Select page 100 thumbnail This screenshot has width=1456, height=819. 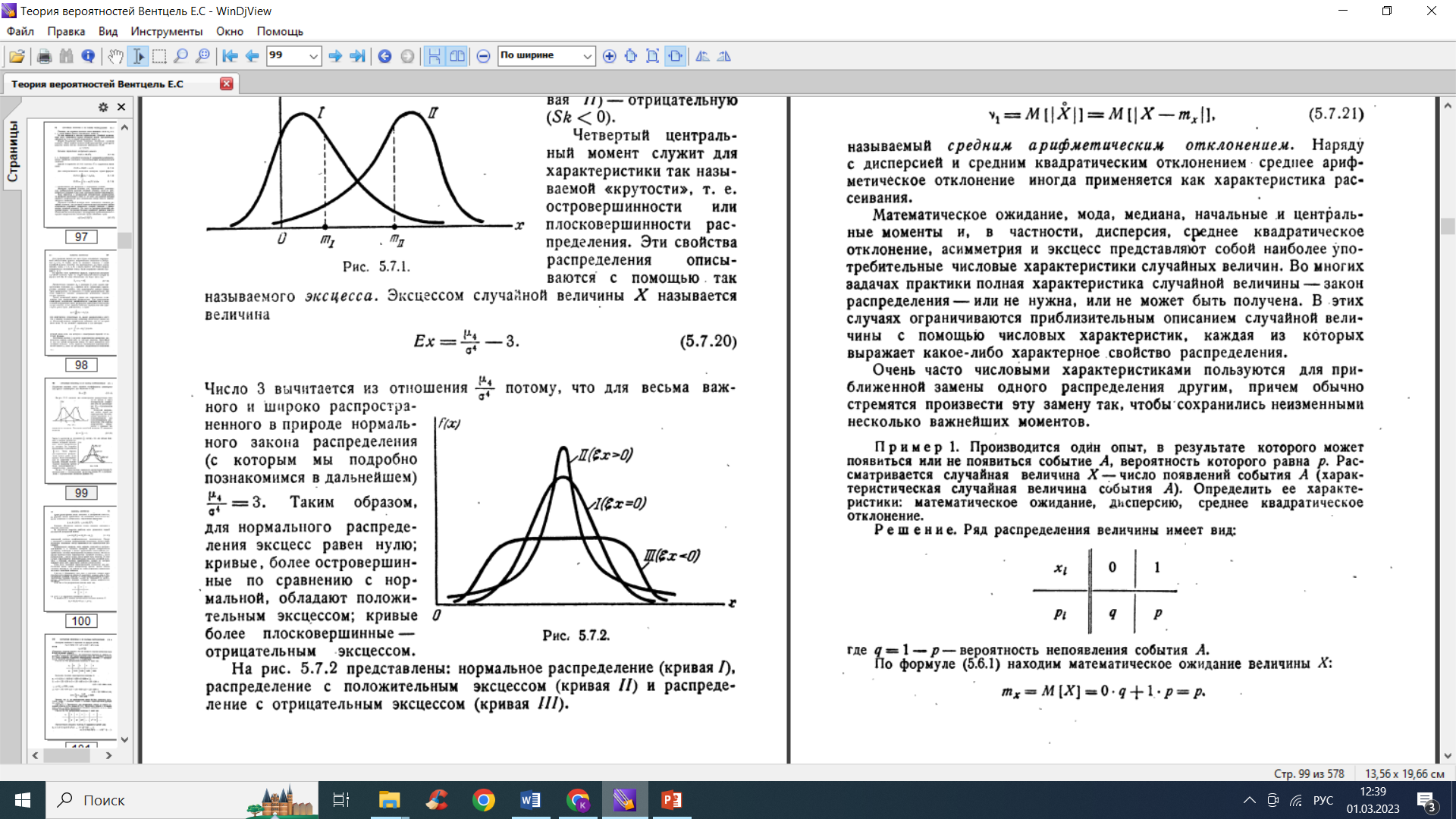pos(80,559)
